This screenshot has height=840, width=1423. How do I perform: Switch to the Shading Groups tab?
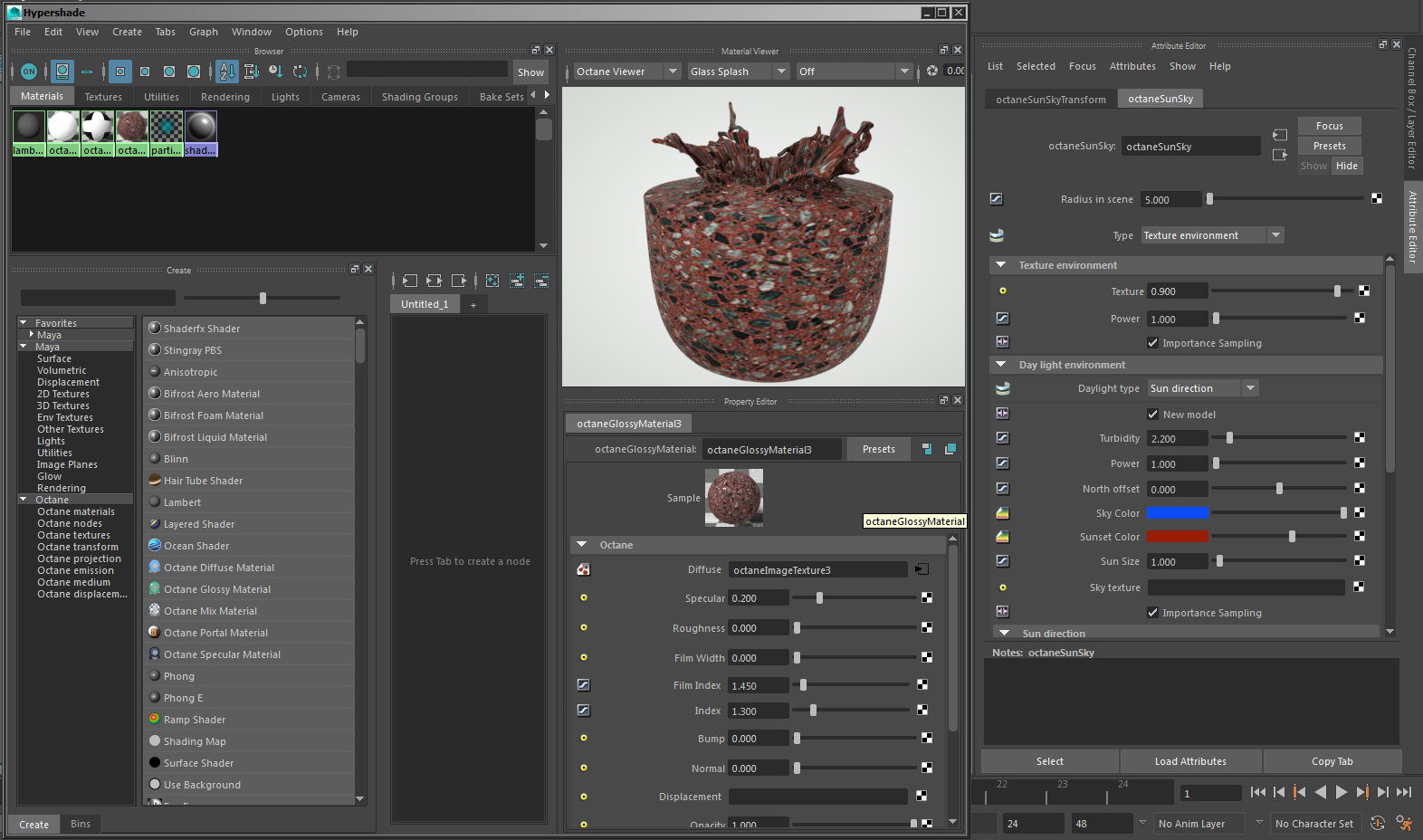[x=419, y=97]
